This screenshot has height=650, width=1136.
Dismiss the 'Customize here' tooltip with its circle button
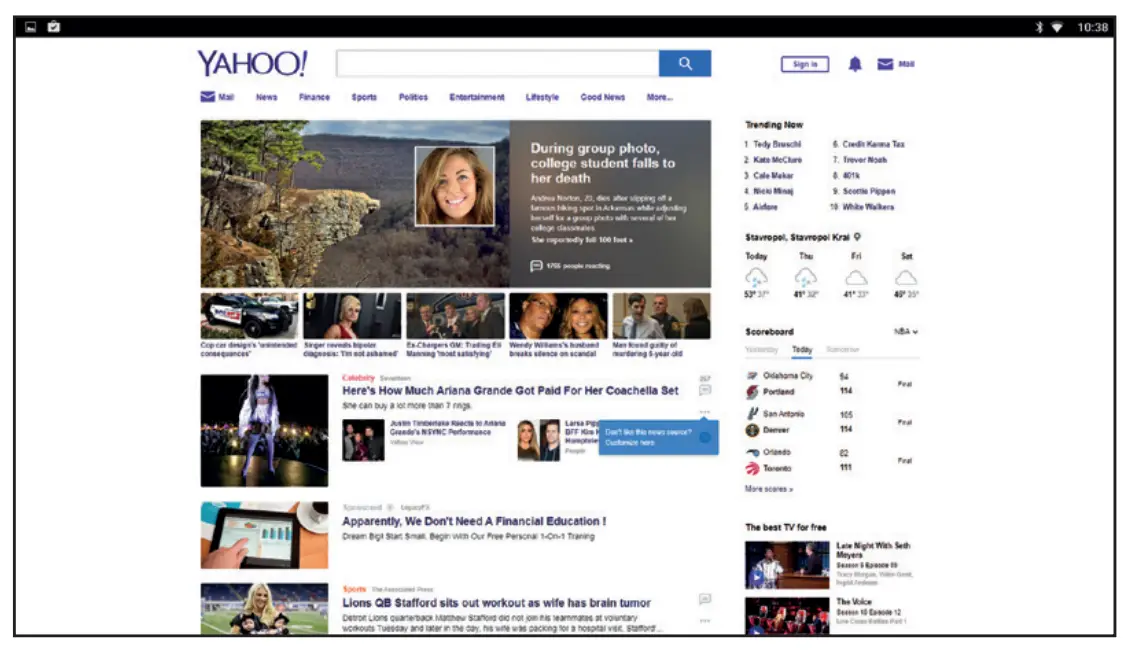[x=705, y=438]
